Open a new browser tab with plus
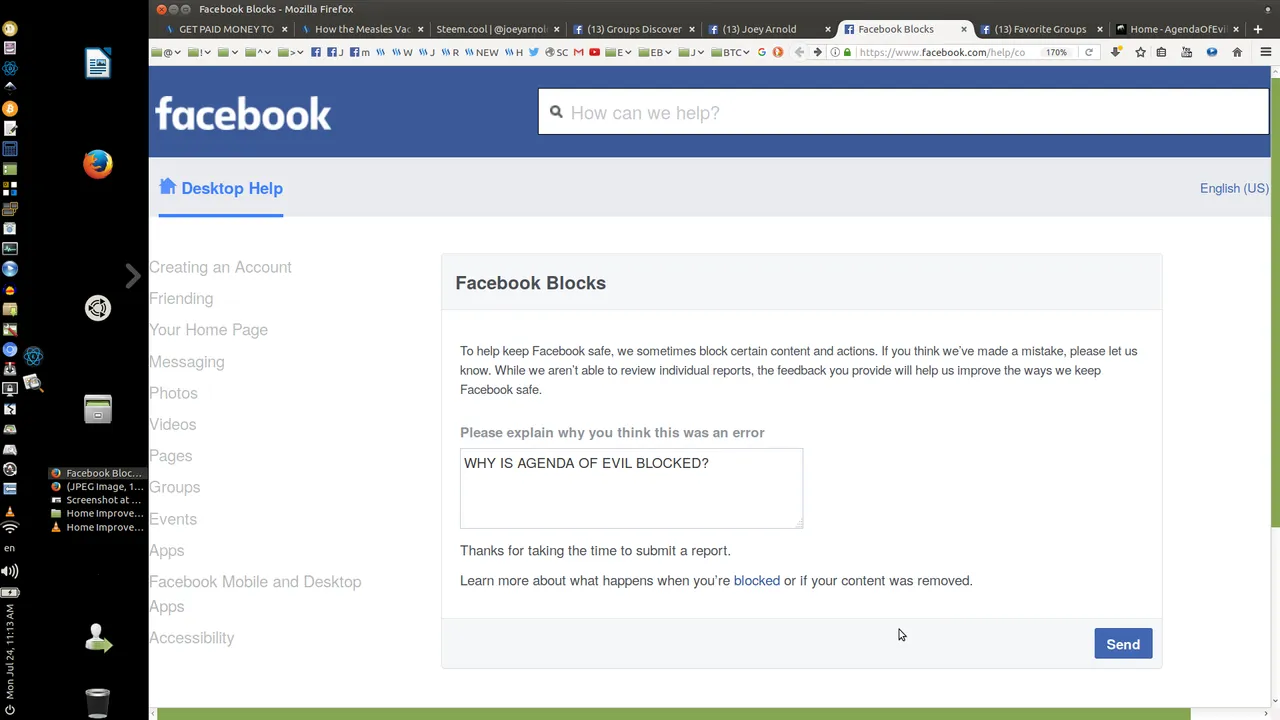The height and width of the screenshot is (720, 1280). pyautogui.click(x=1258, y=29)
